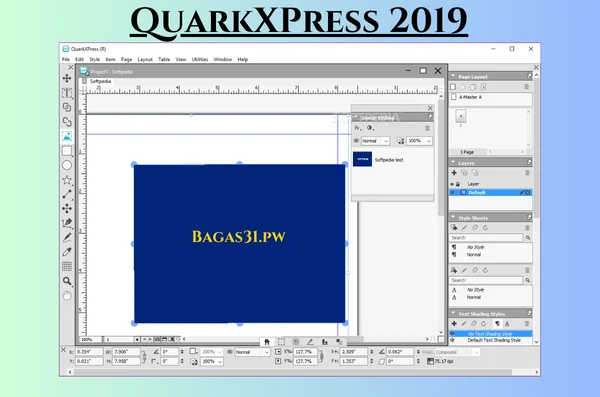The image size is (600, 397).
Task: Select the Eyedropper tool
Action: [67, 252]
